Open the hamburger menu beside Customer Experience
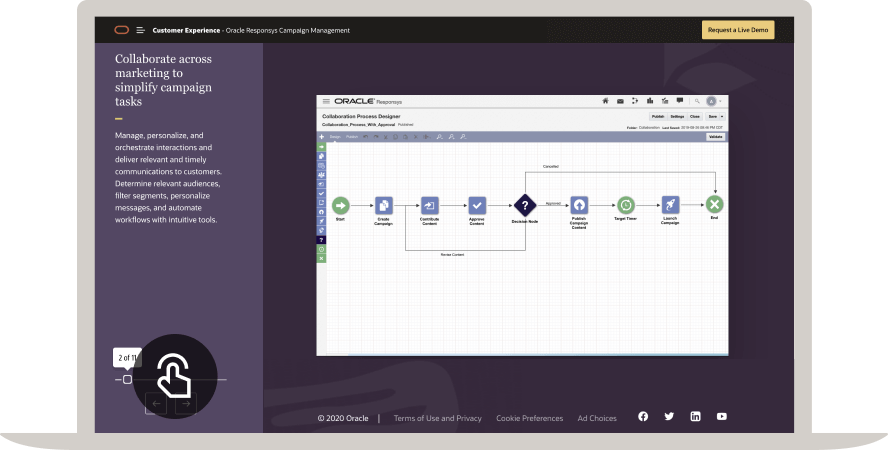This screenshot has height=450, width=888. point(141,30)
